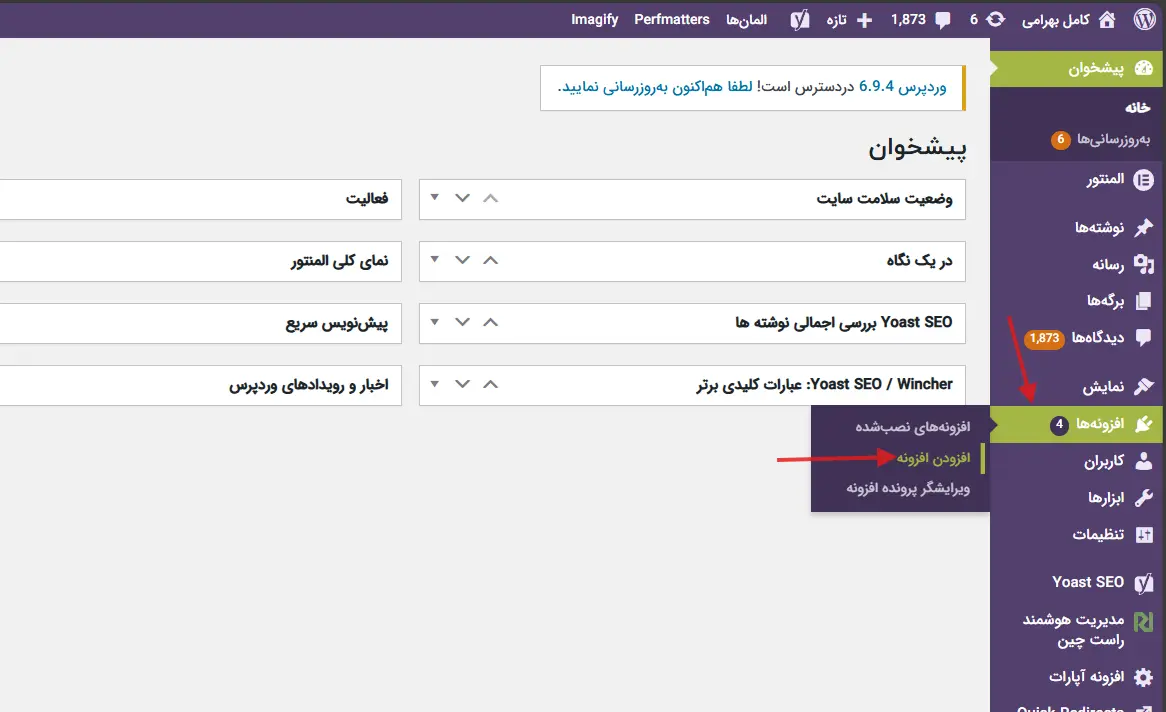Click the plugin icon beside افزونه‌ها
Viewport: 1166px width, 712px height.
[1144, 424]
